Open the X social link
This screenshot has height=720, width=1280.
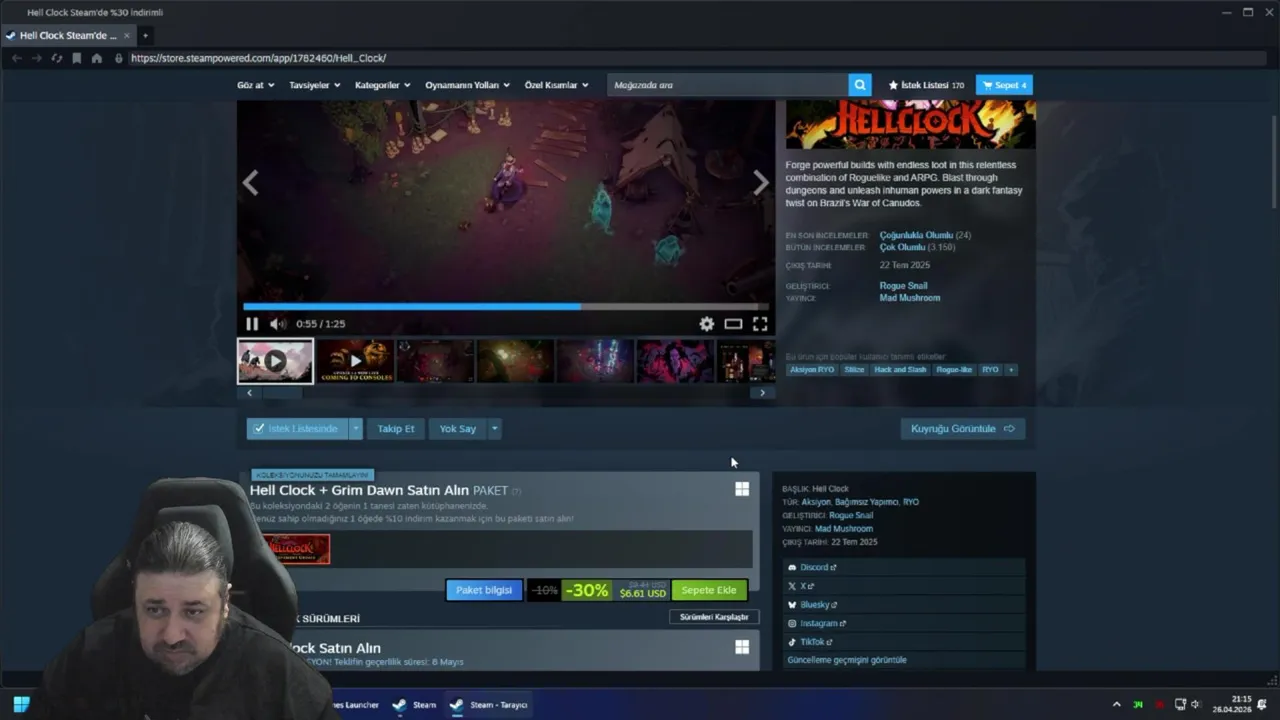[802, 586]
